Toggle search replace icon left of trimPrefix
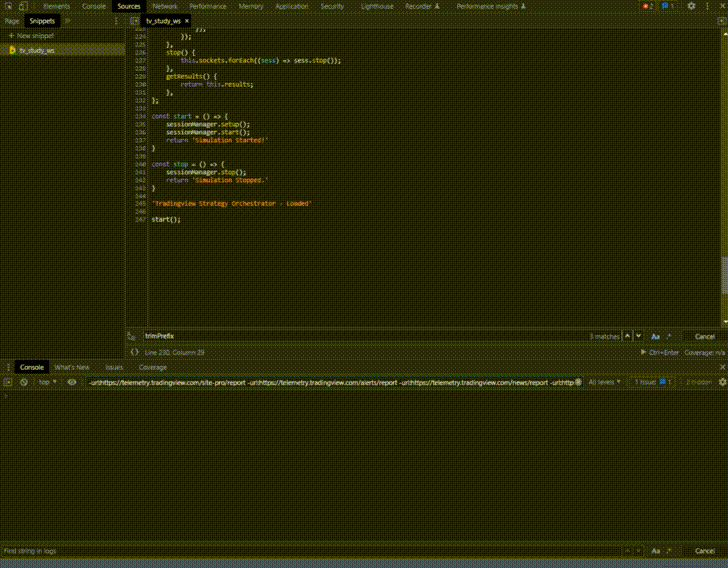 click(x=131, y=336)
